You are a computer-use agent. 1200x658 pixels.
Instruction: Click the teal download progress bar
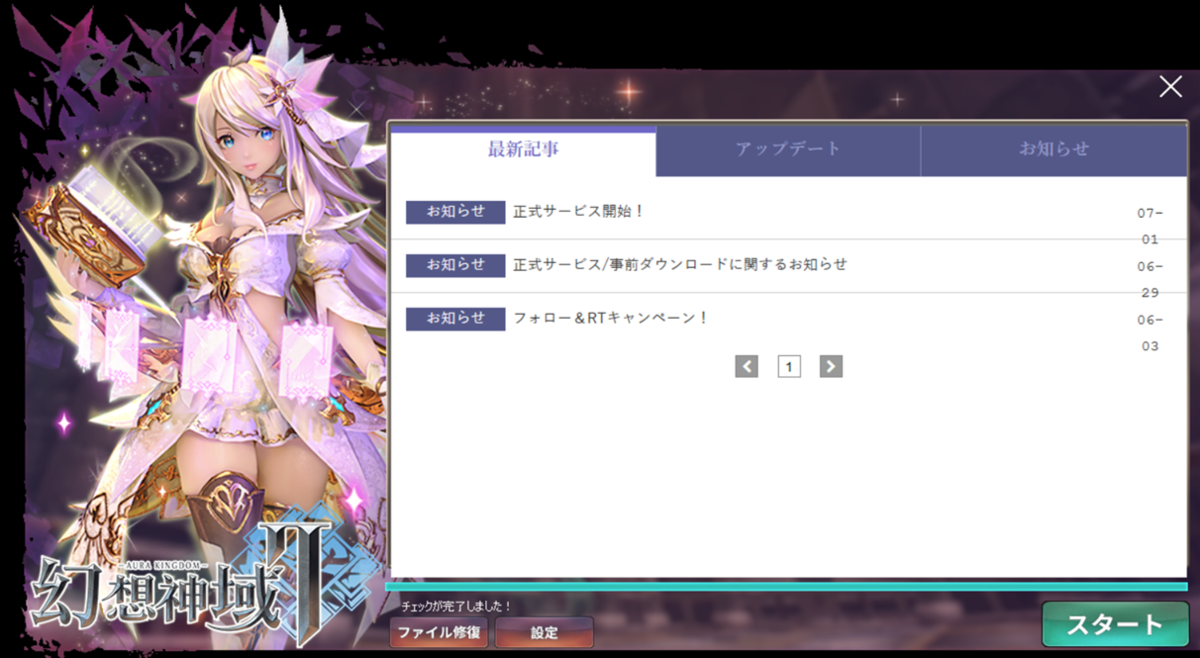coord(786,587)
